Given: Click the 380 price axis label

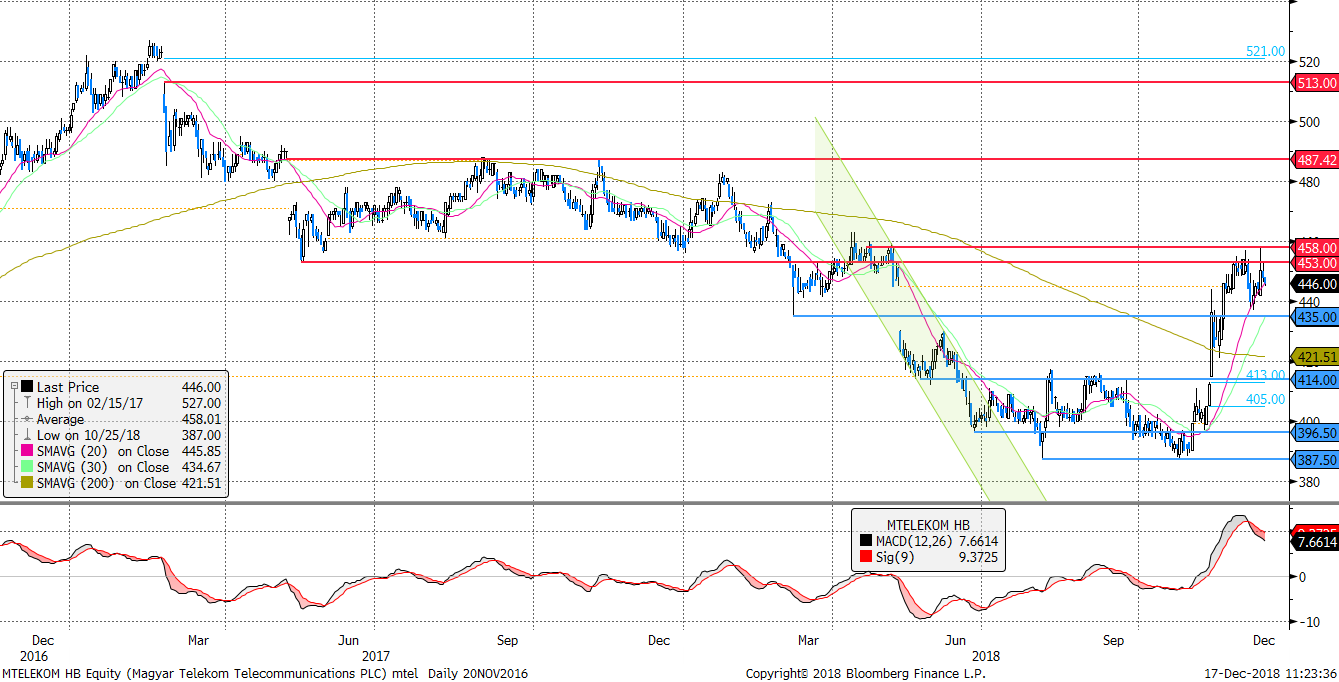Looking at the screenshot, I should 1308,482.
